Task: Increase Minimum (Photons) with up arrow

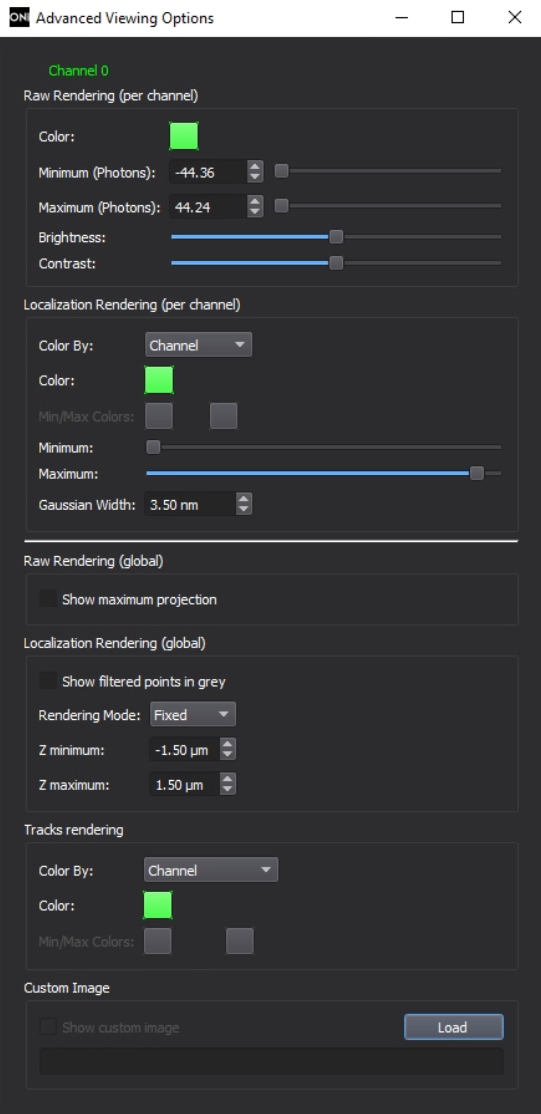Action: pos(255,166)
